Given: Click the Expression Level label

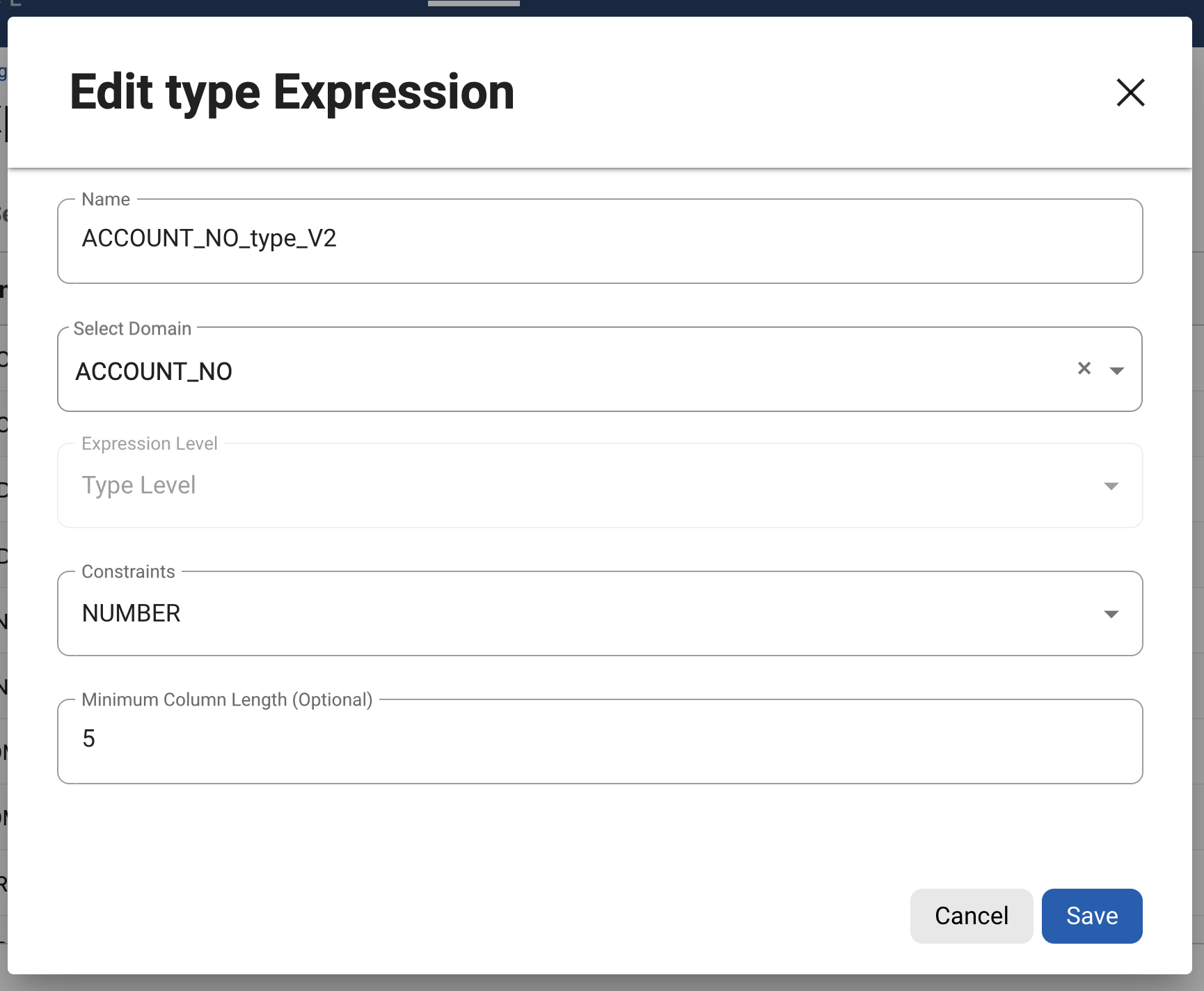Looking at the screenshot, I should [x=149, y=443].
